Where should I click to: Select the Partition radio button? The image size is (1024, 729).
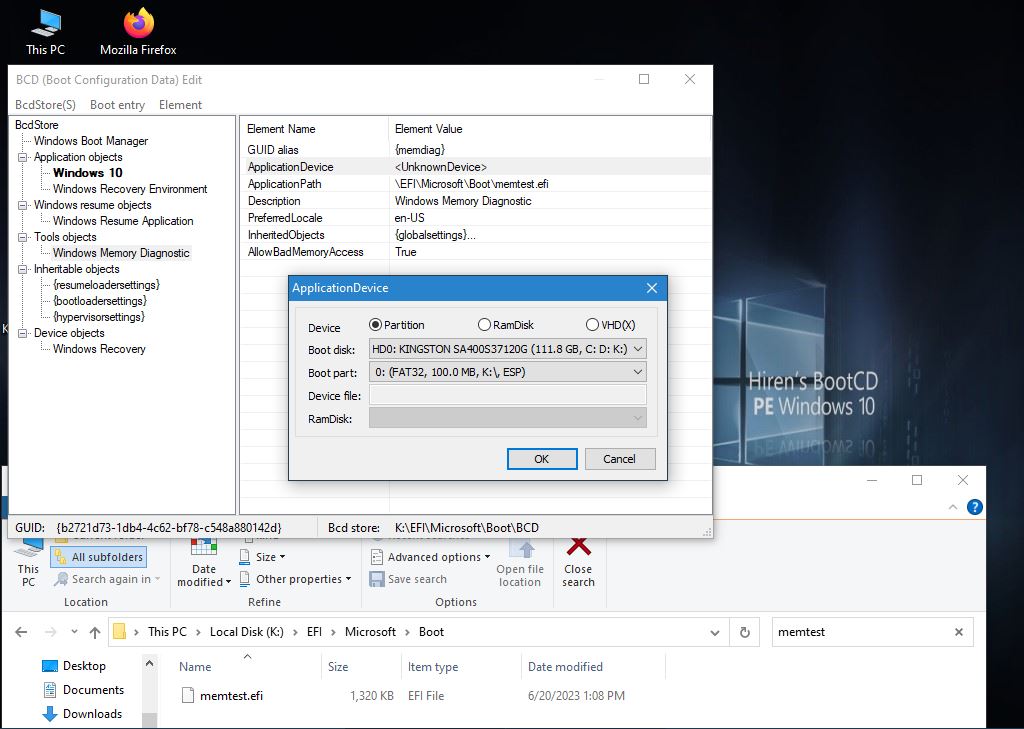coord(376,325)
